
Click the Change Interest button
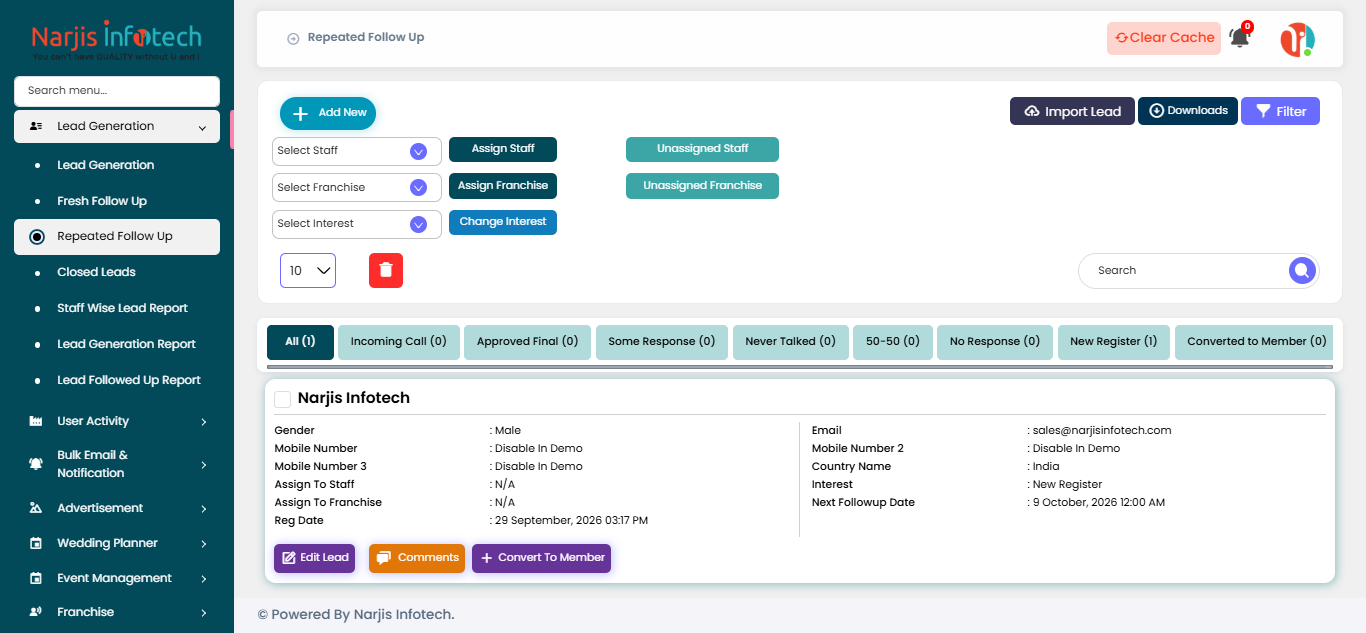click(503, 222)
